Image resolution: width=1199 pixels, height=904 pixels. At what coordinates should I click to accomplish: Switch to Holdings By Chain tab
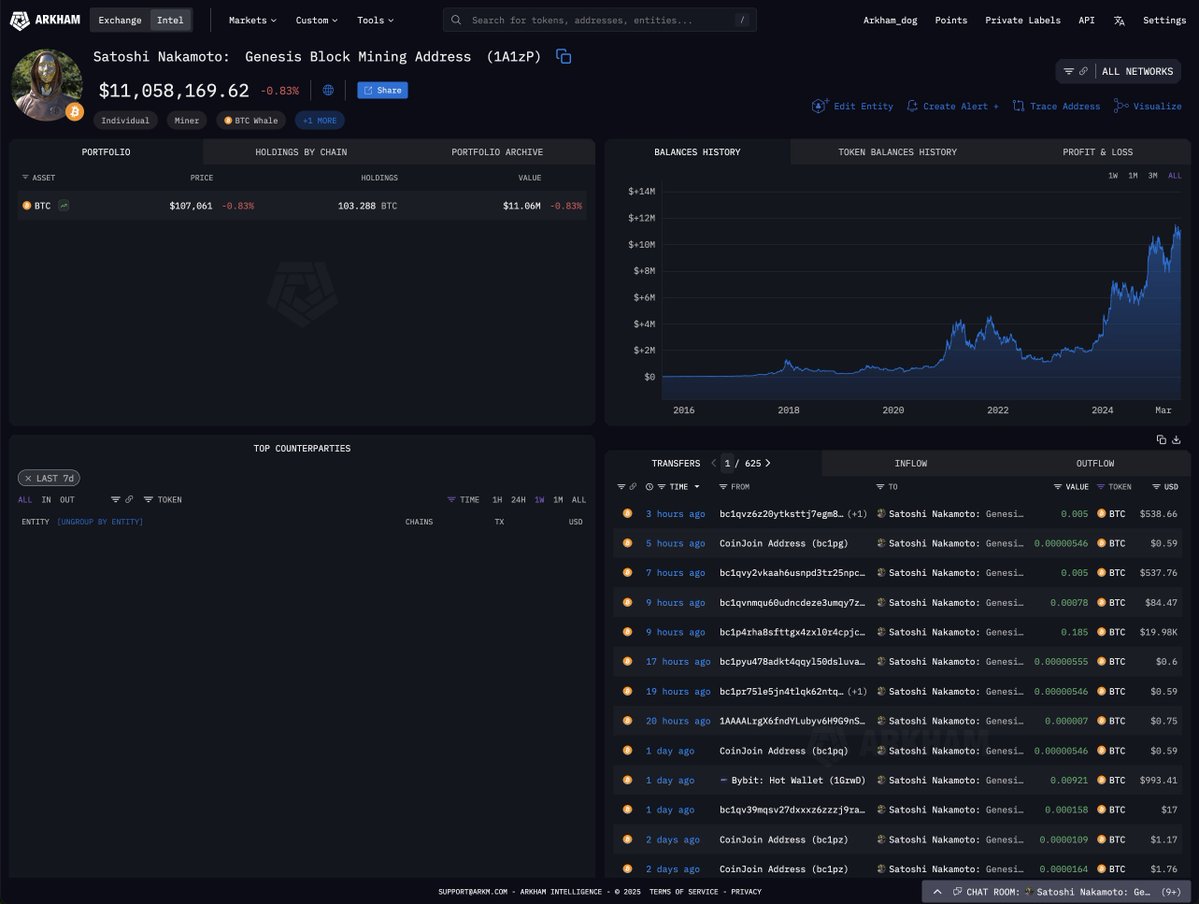tap(301, 152)
